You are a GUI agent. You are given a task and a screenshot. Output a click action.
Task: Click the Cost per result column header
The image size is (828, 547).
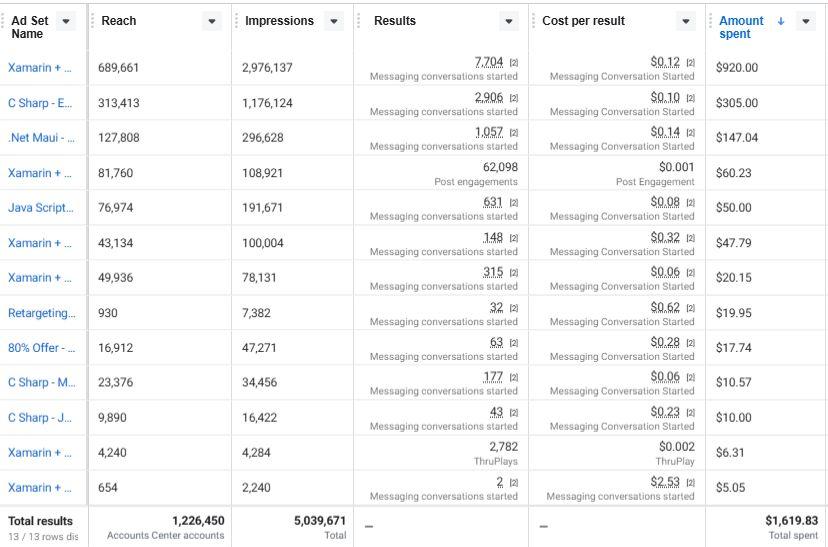point(584,21)
